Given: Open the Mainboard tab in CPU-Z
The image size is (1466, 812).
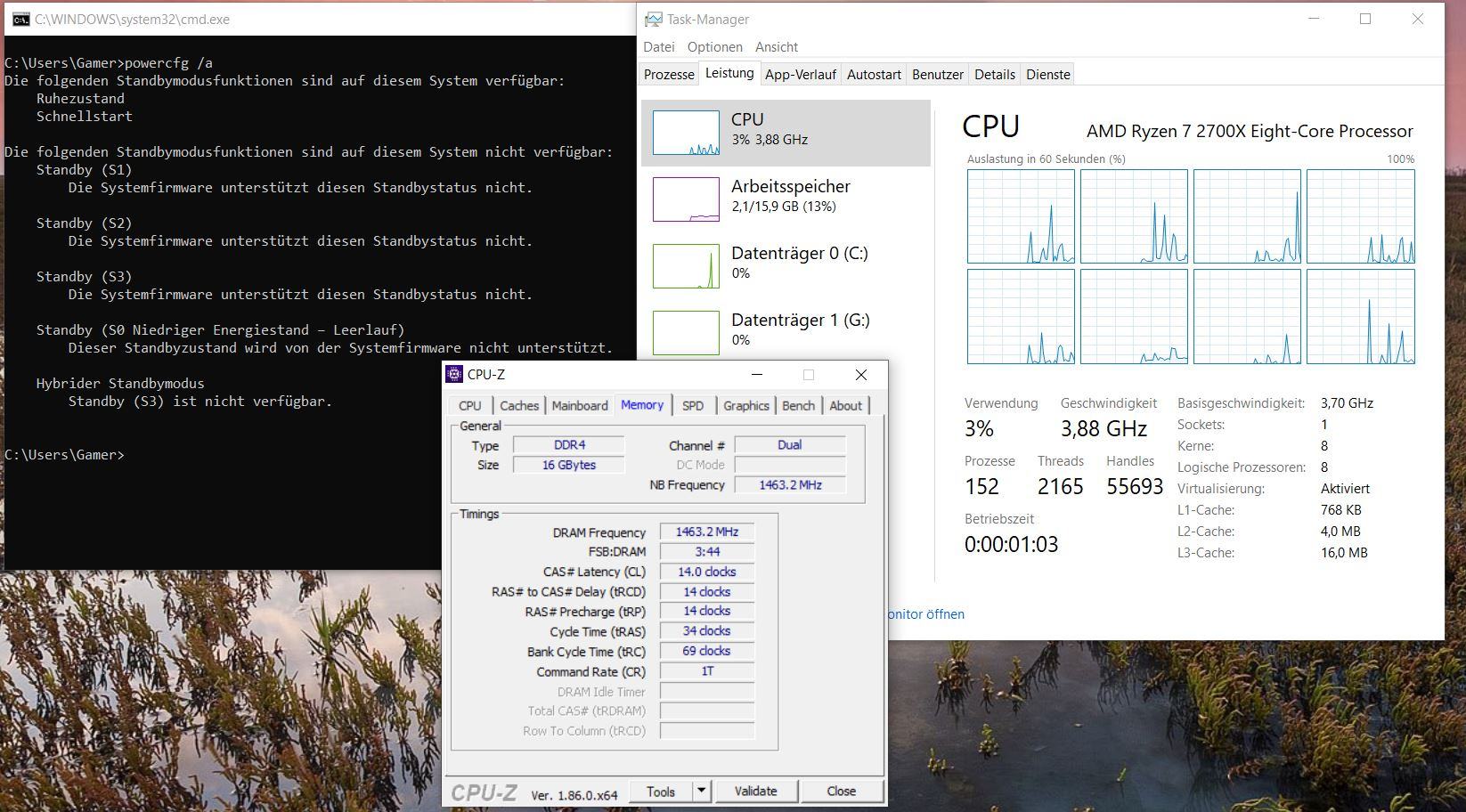Looking at the screenshot, I should point(580,405).
